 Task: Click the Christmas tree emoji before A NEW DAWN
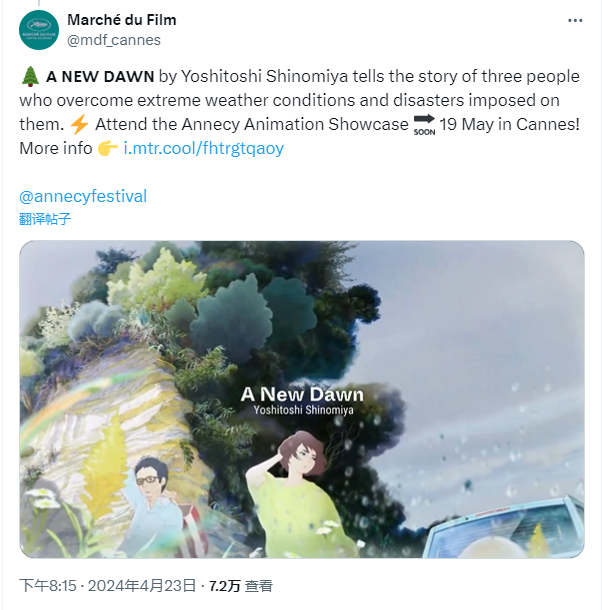30,76
